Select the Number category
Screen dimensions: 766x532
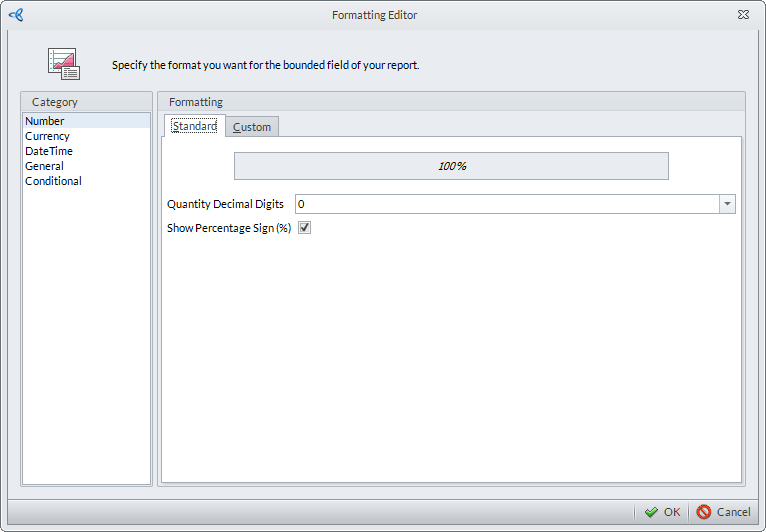coord(45,121)
